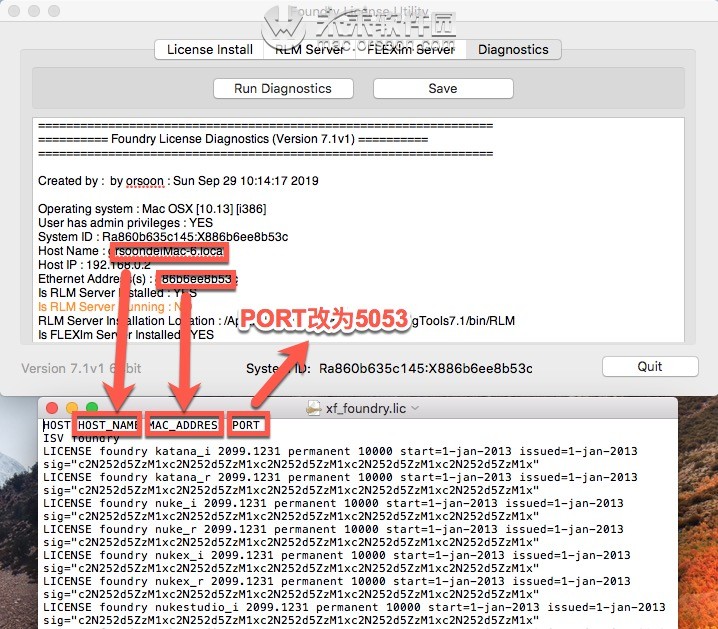The image size is (718, 629).
Task: Select the Diagnostics tab
Action: (513, 49)
